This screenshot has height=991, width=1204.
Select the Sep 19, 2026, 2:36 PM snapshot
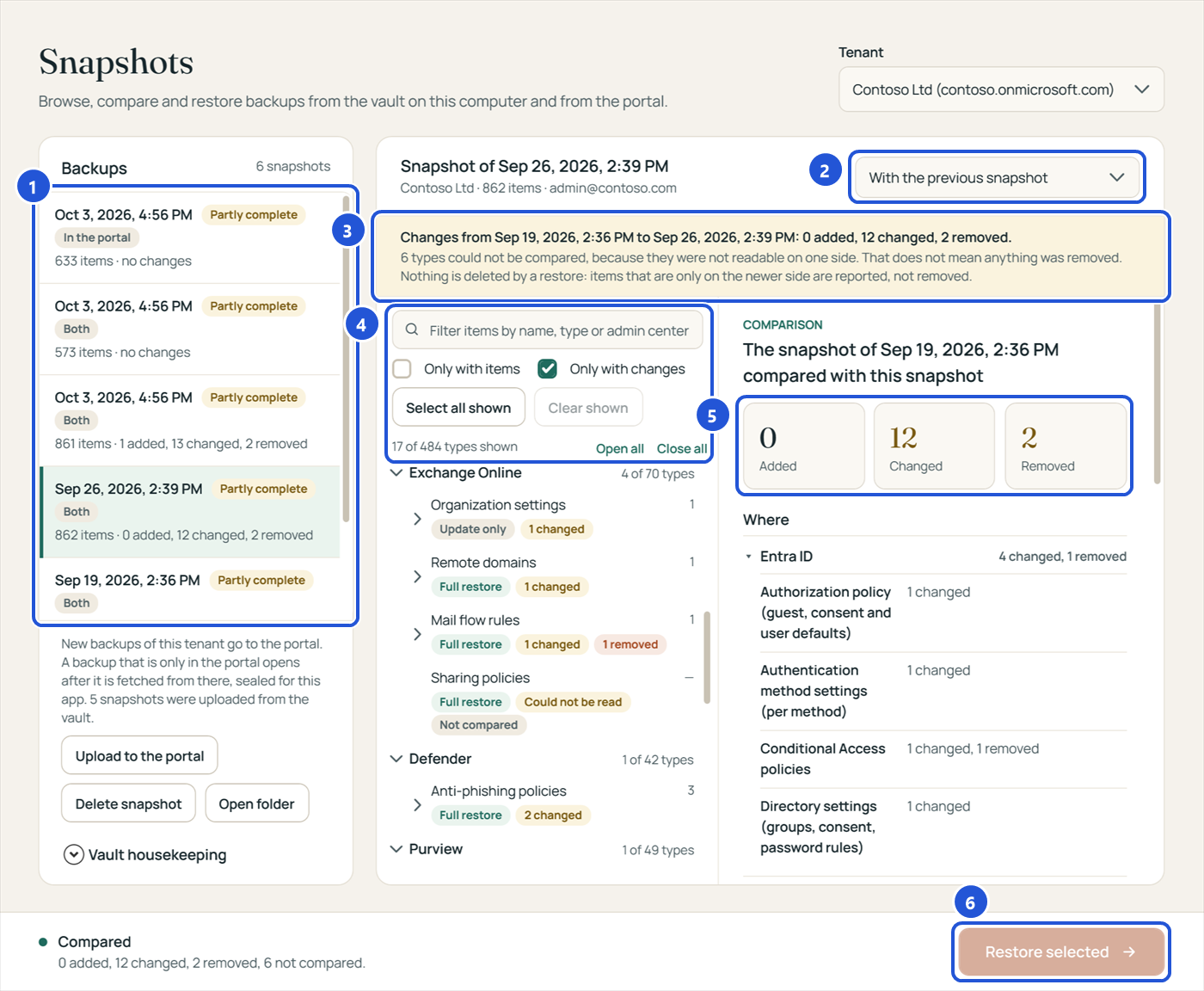pos(190,590)
